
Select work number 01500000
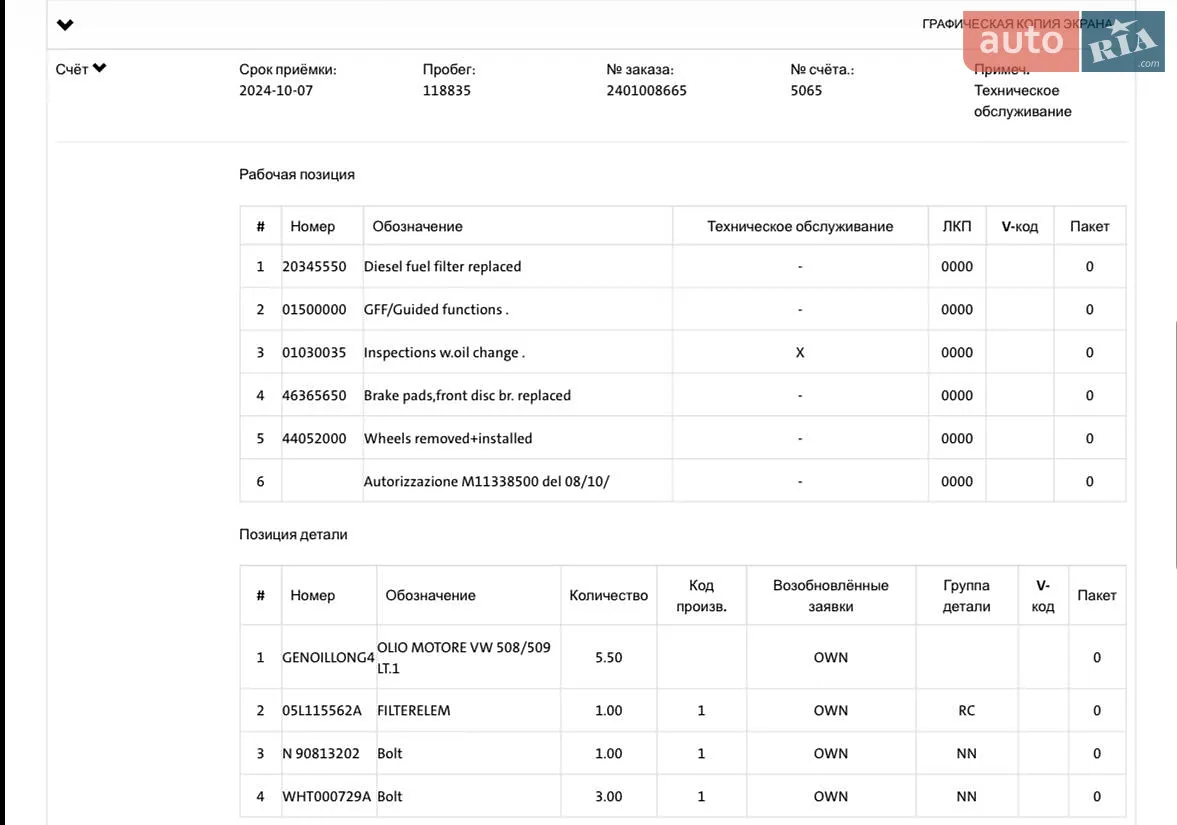pos(315,309)
